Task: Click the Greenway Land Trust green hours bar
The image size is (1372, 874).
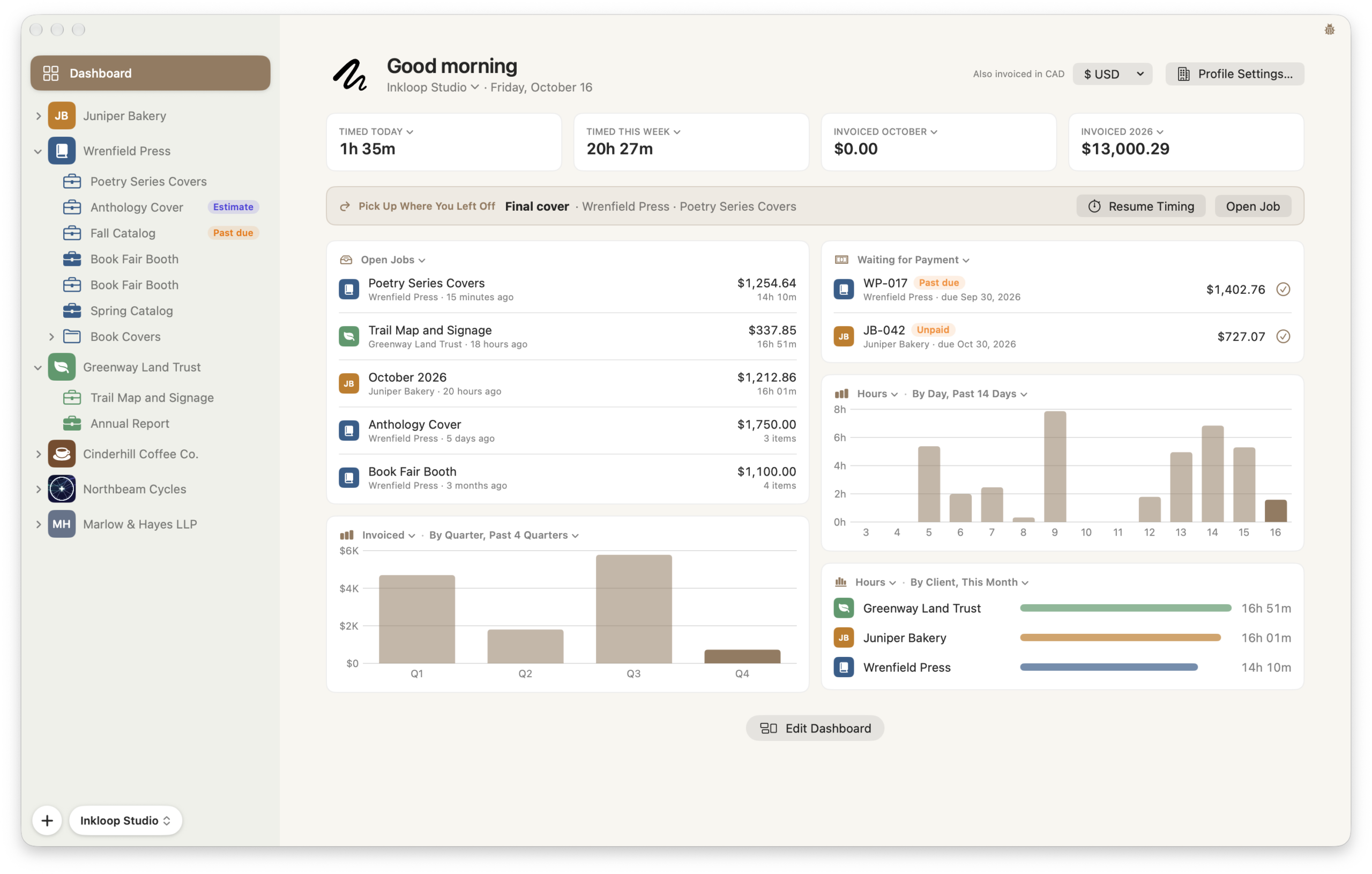Action: [x=1125, y=609]
